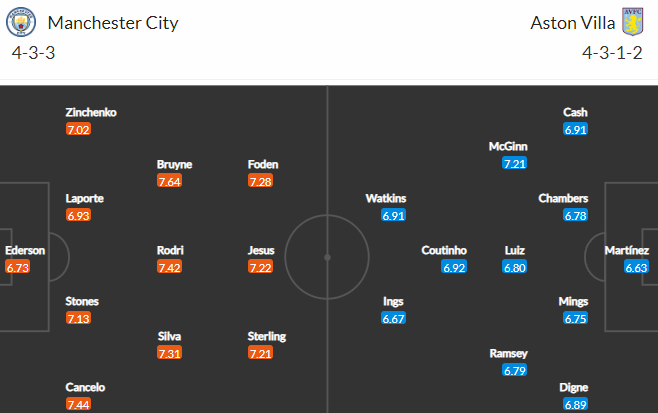Select player Zinchenko on the pitch
658x413 pixels.
91,112
